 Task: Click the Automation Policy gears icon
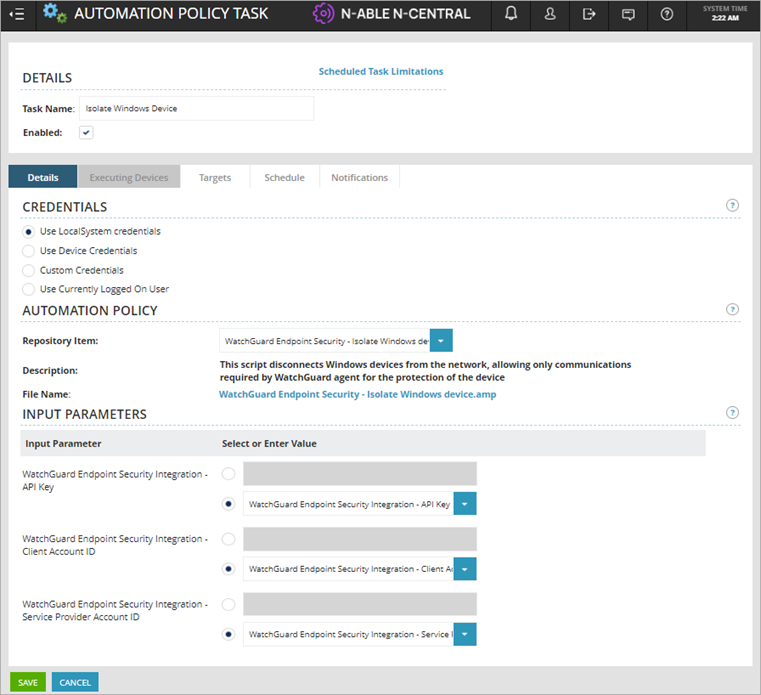coord(54,13)
